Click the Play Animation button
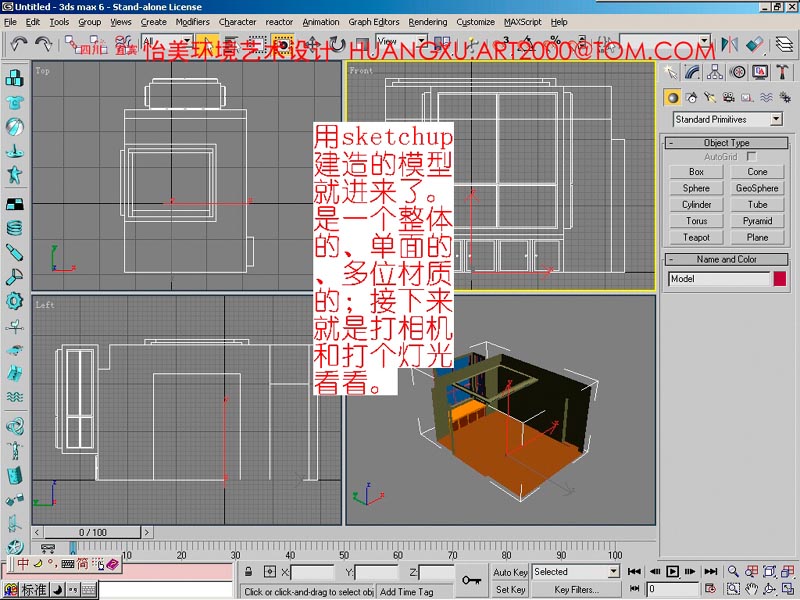This screenshot has width=800, height=600. coord(672,571)
